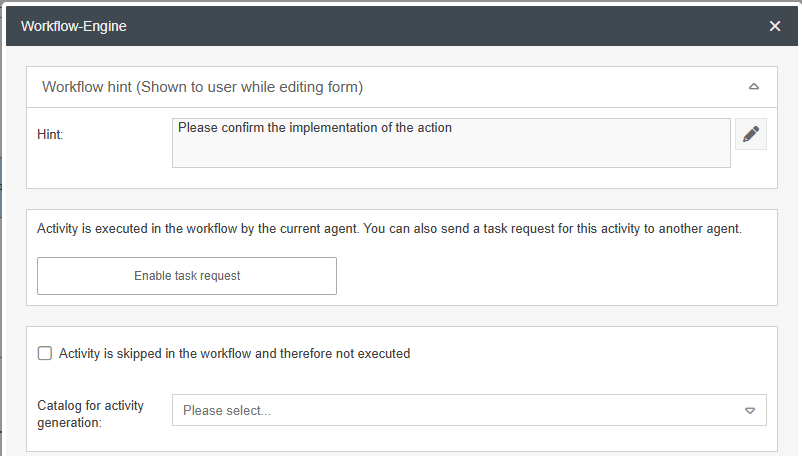802x456 pixels.
Task: Click empty space right of Enable task request
Action: (550, 276)
